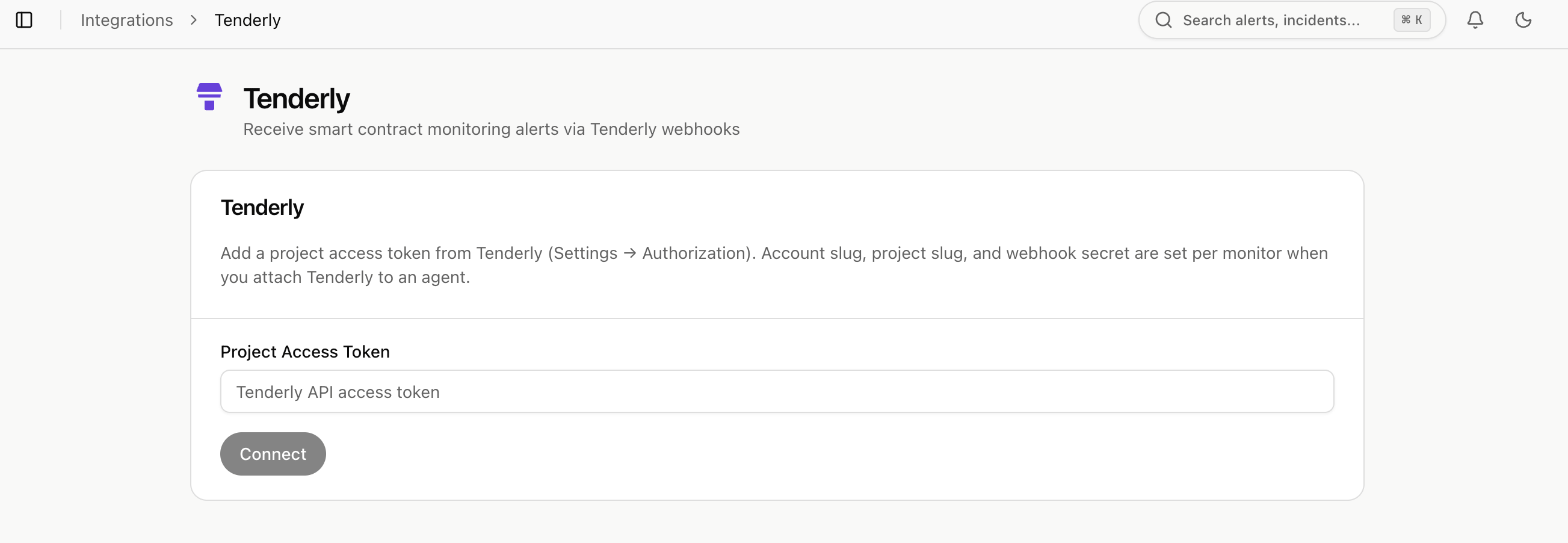Go back to Integrations breadcrumb

126,20
